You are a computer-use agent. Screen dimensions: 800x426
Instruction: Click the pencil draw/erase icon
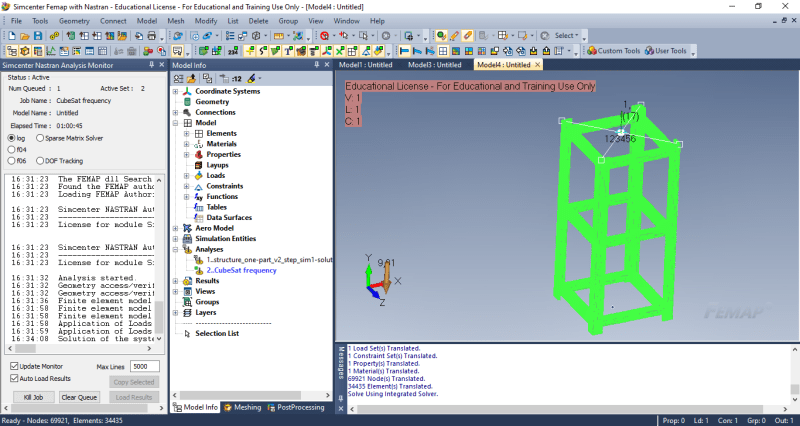point(455,36)
